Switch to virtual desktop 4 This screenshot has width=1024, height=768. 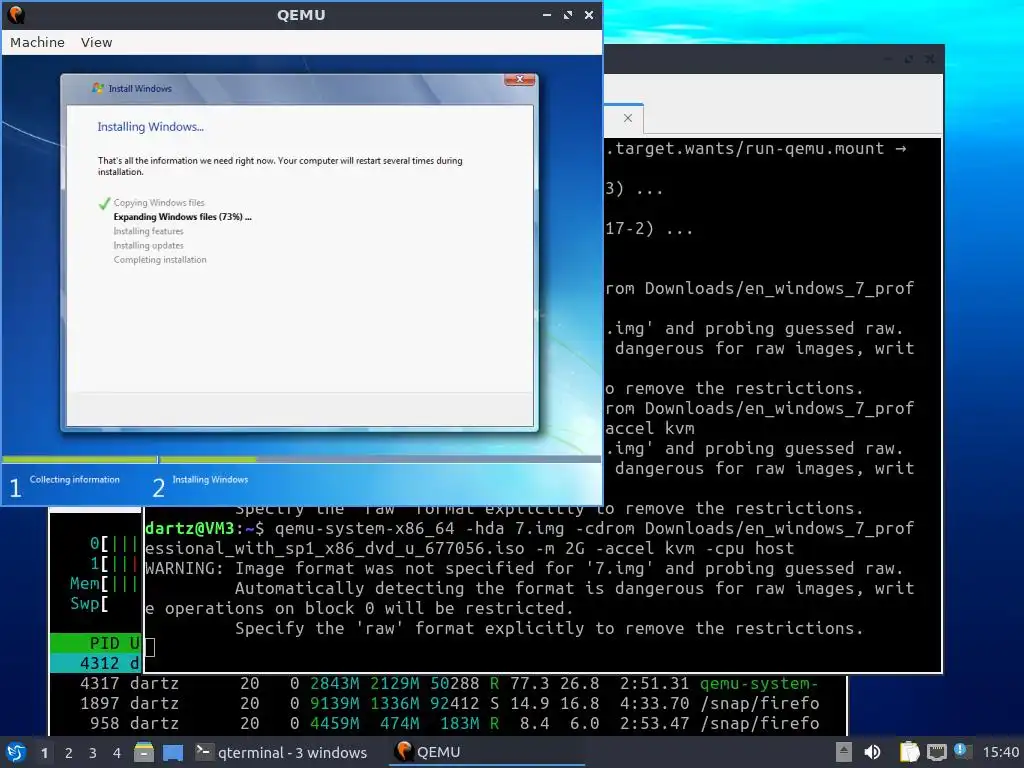pos(117,753)
